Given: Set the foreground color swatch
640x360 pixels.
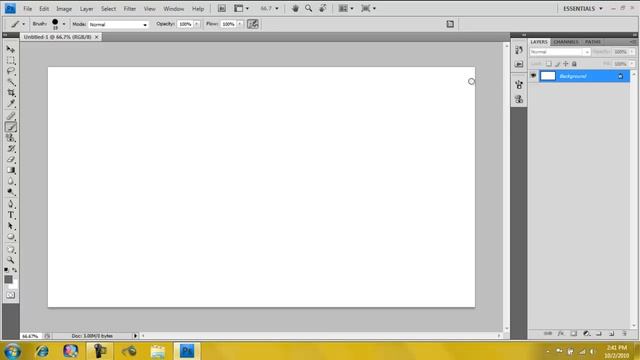Looking at the screenshot, I should pos(8,279).
